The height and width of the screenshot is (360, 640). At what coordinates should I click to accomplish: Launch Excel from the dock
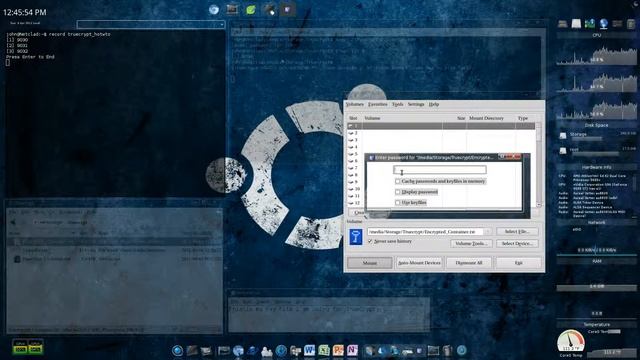tap(324, 350)
